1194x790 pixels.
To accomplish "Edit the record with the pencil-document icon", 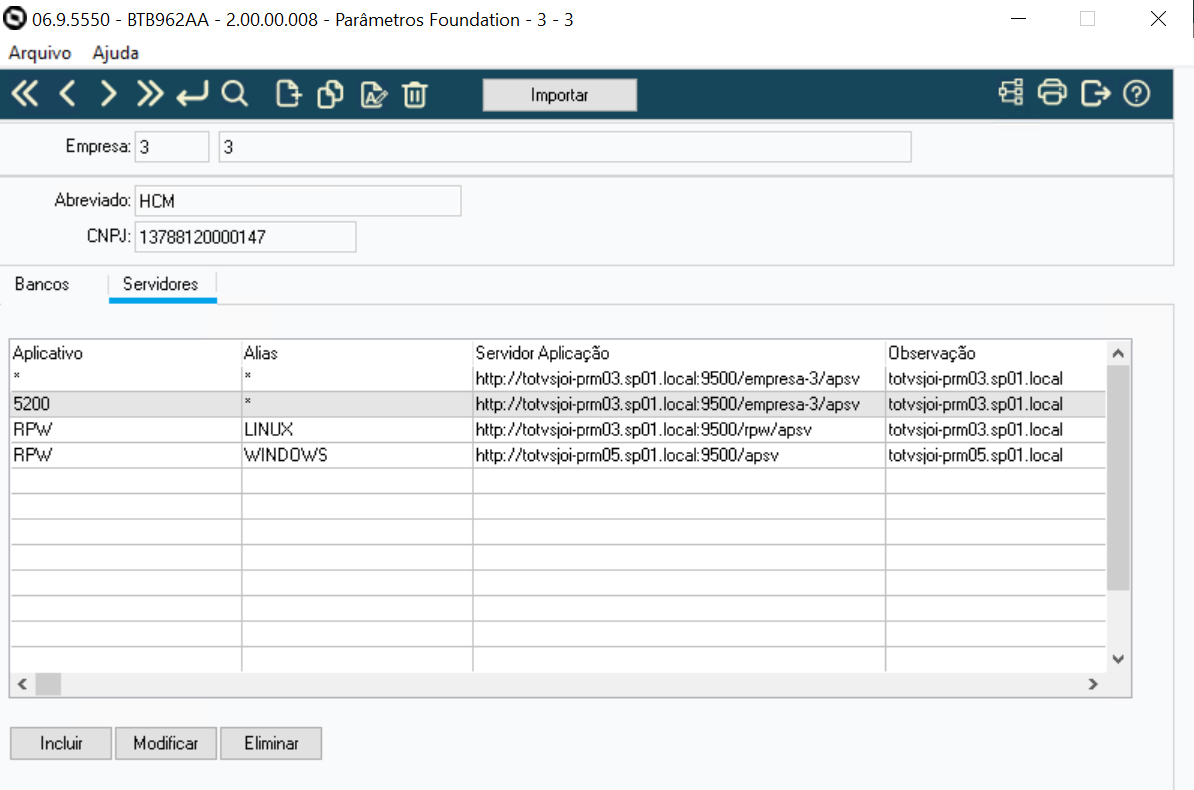I will click(373, 93).
